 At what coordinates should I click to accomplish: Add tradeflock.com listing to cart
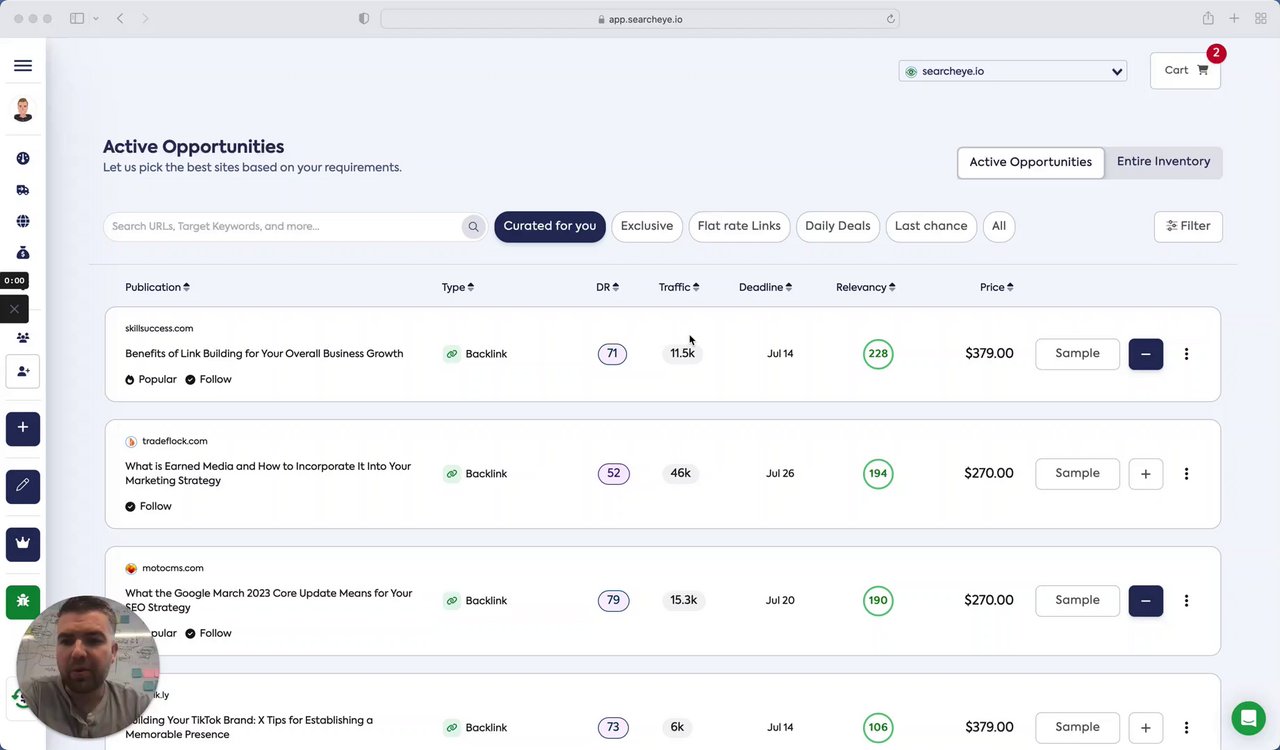[1145, 474]
